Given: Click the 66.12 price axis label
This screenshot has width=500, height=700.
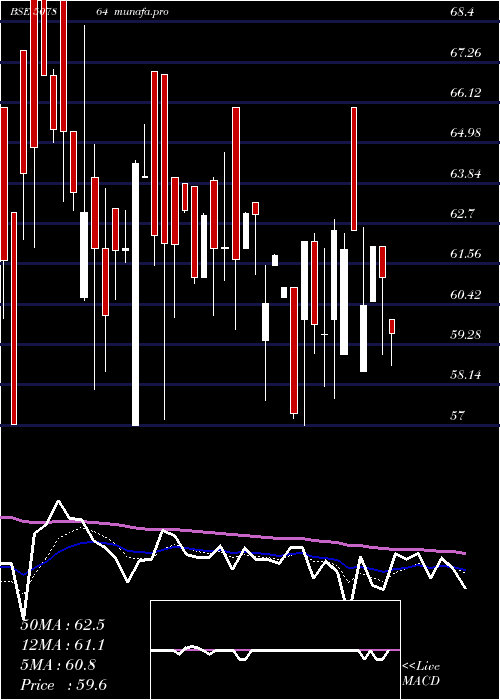Looking at the screenshot, I should pos(466,93).
